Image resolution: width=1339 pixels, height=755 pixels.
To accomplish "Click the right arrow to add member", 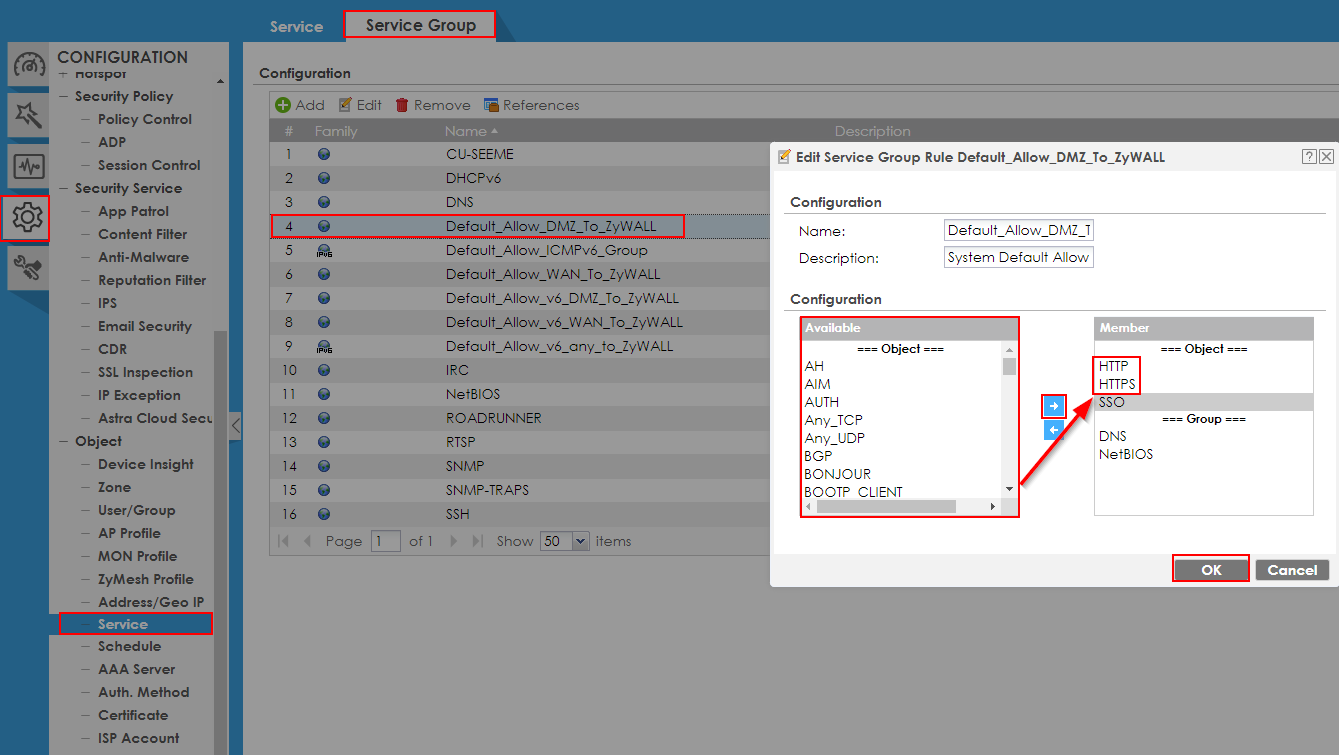I will coord(1053,406).
